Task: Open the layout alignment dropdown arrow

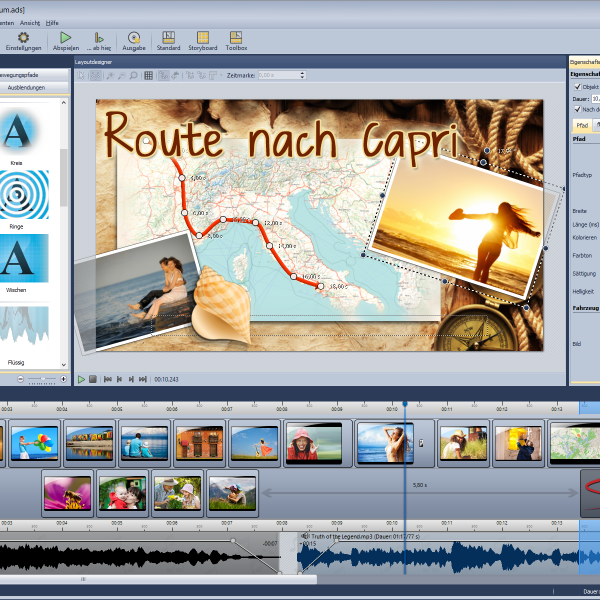Action: pyautogui.click(x=221, y=75)
